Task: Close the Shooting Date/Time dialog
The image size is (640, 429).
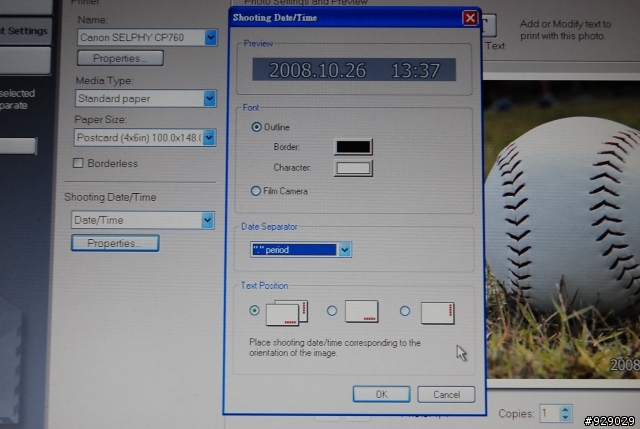Action: point(470,18)
